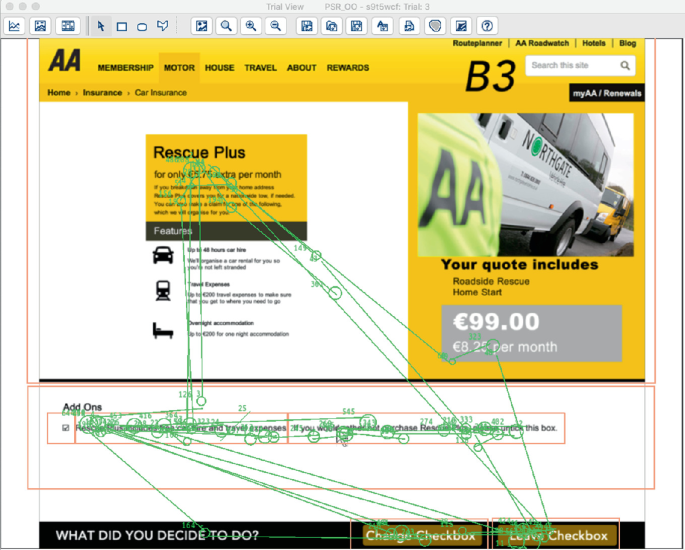Click the myAA / Renewals button
Viewport: 685px width, 550px height.
(607, 93)
